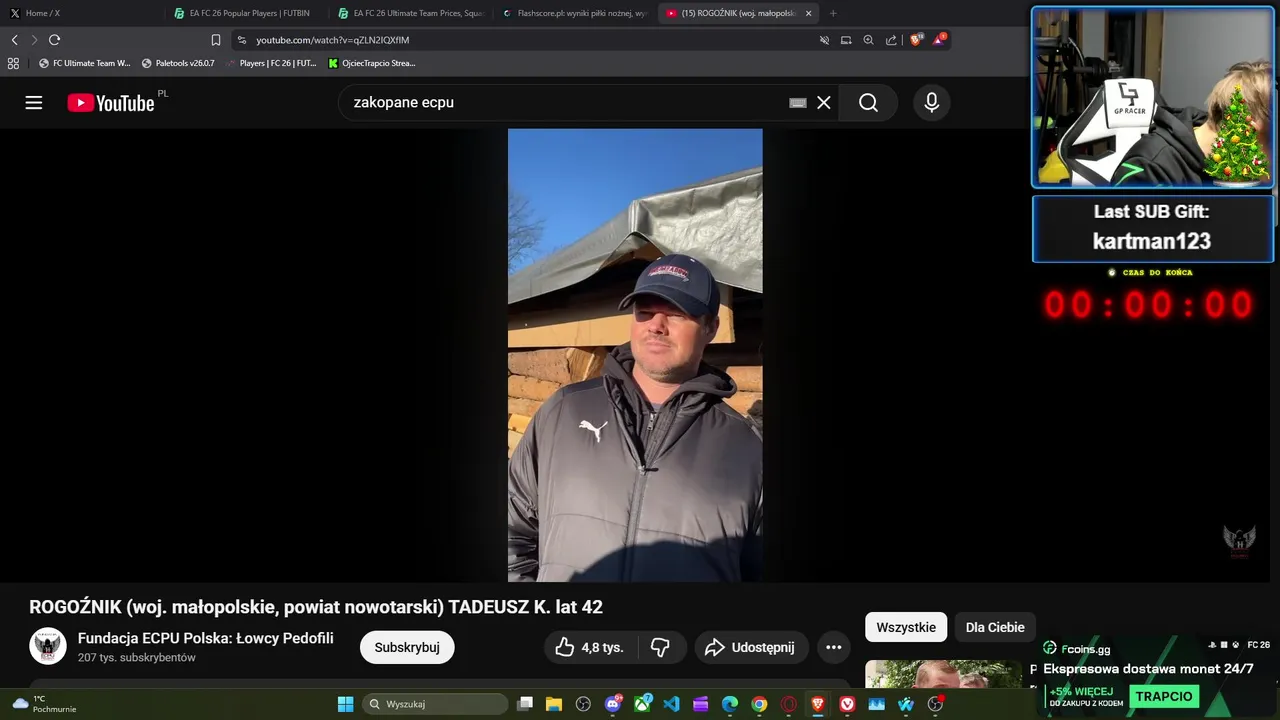The height and width of the screenshot is (720, 1280).
Task: Select the Dla Ciebie filter chip
Action: [x=995, y=627]
